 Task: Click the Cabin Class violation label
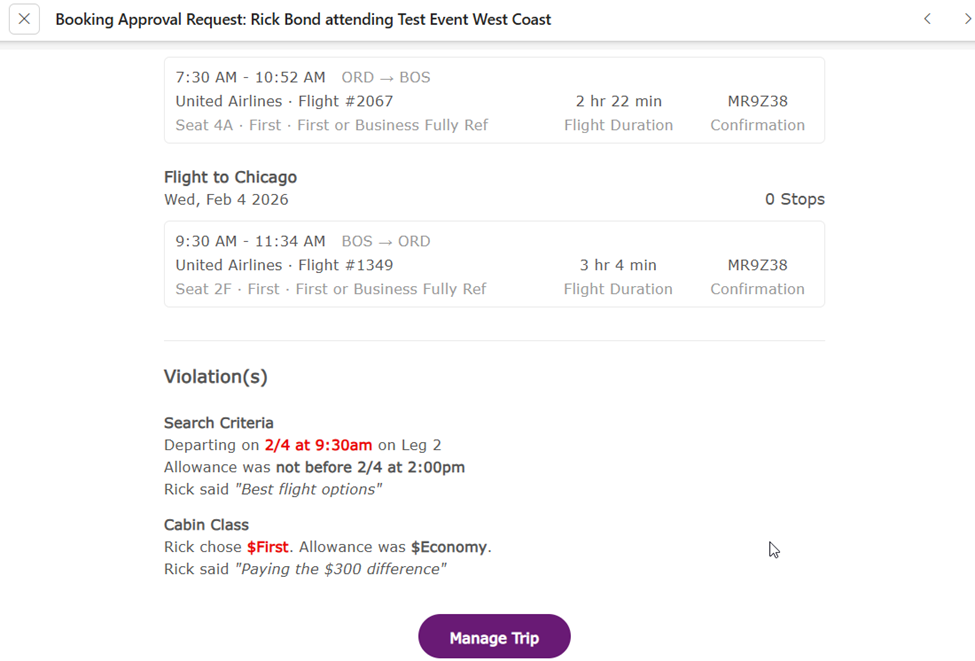tap(206, 525)
